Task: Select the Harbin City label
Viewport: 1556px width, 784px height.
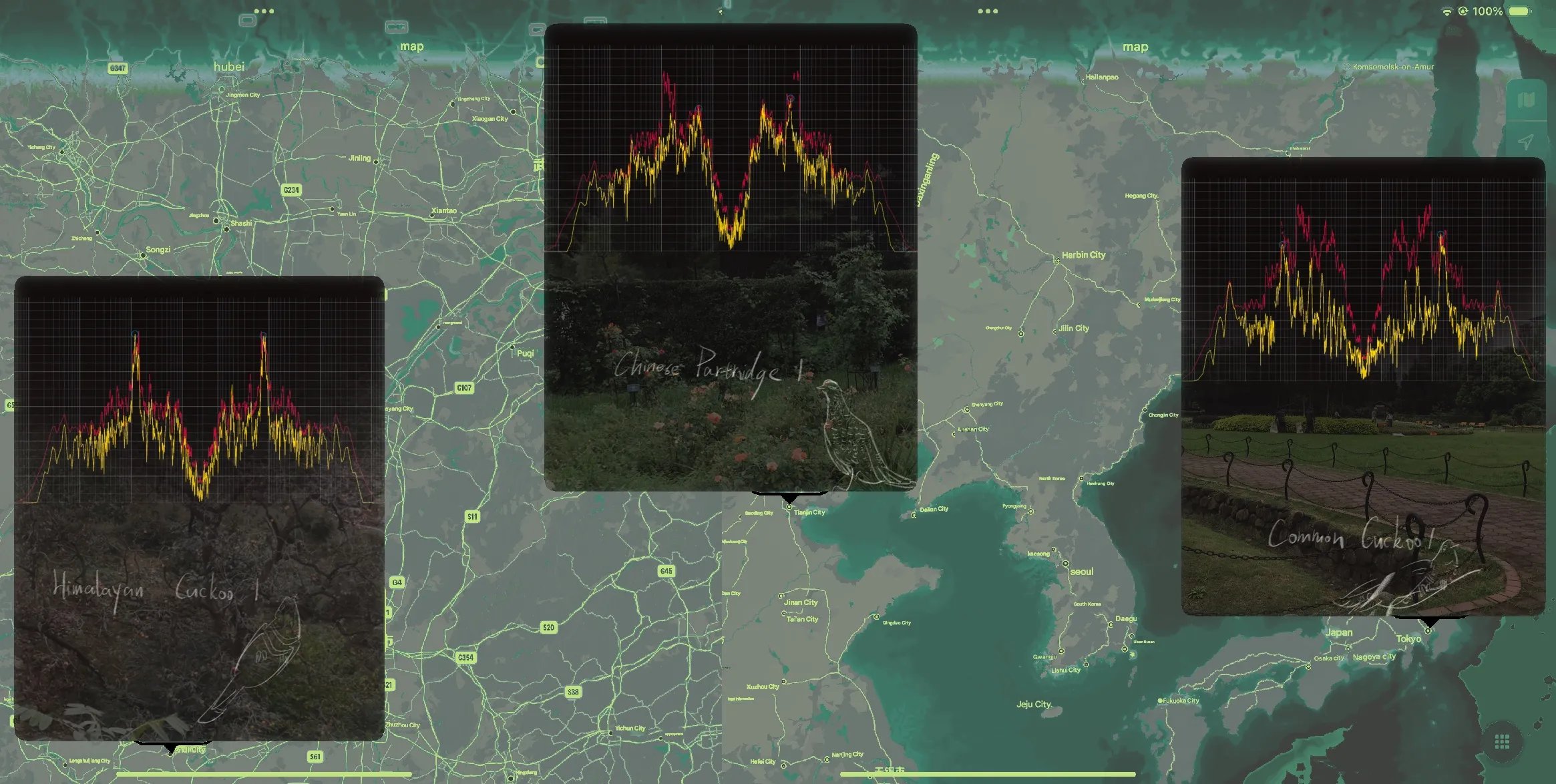Action: pos(1083,255)
